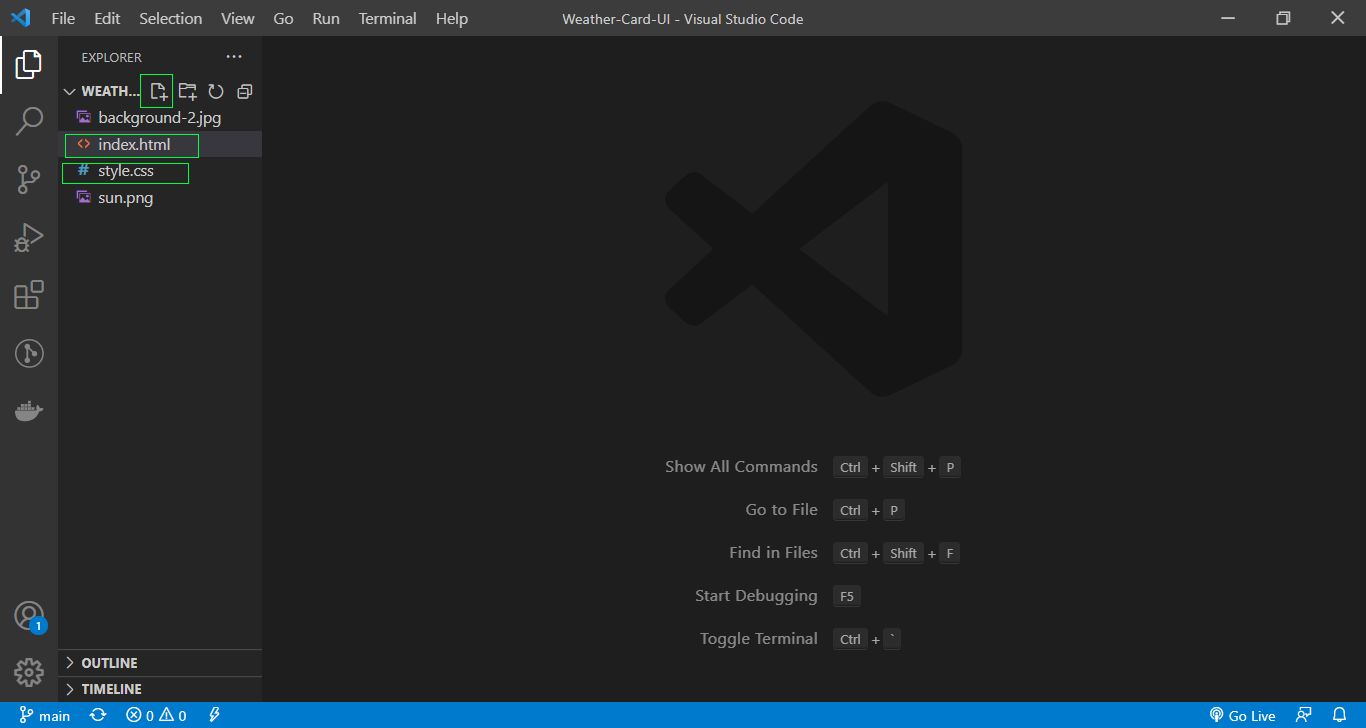1366x728 pixels.
Task: Open the Help menu
Action: (452, 18)
